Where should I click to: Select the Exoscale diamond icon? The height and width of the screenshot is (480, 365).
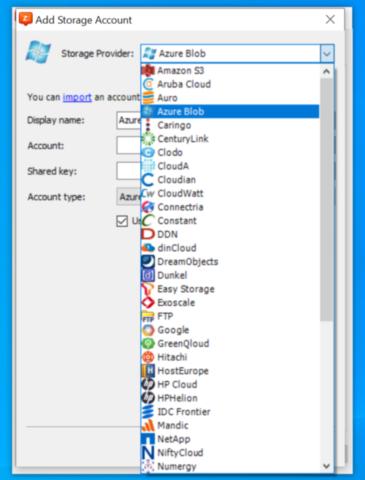(148, 303)
